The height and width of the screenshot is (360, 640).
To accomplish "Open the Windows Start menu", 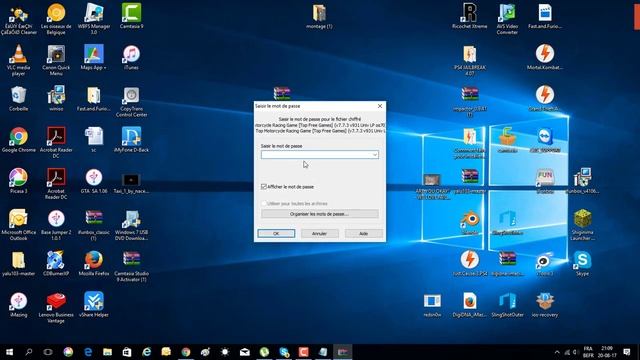I will point(9,352).
